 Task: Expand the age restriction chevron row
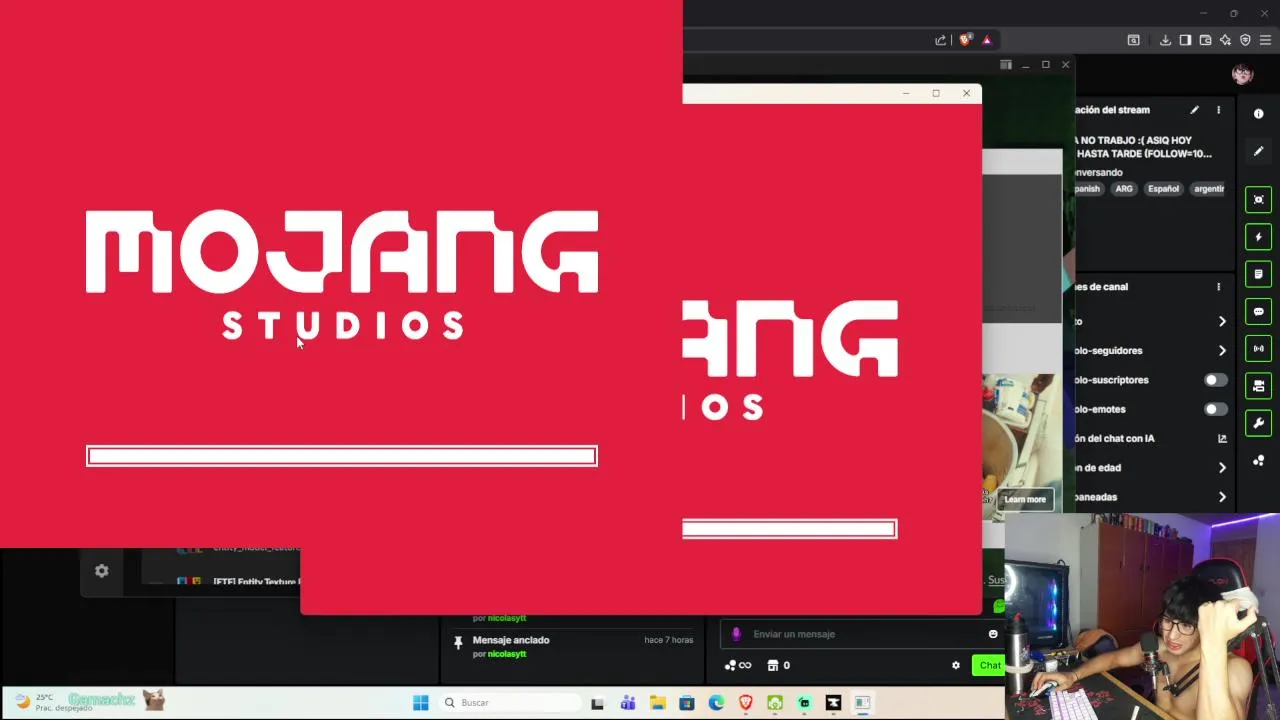coord(1222,467)
